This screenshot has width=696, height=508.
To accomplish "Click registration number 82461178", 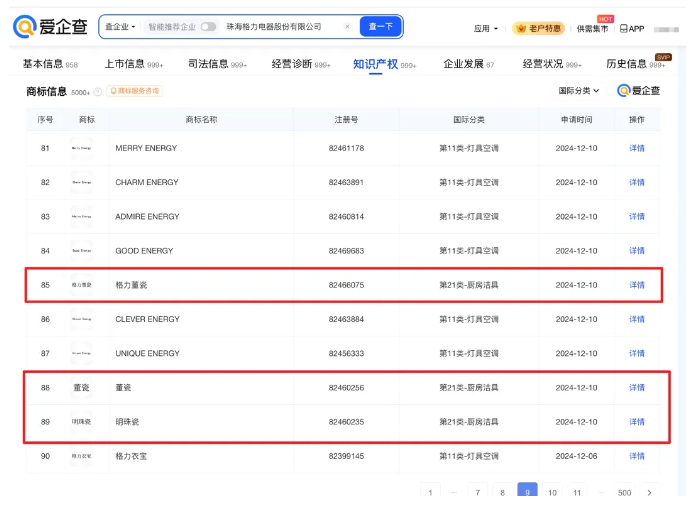I will tap(346, 148).
